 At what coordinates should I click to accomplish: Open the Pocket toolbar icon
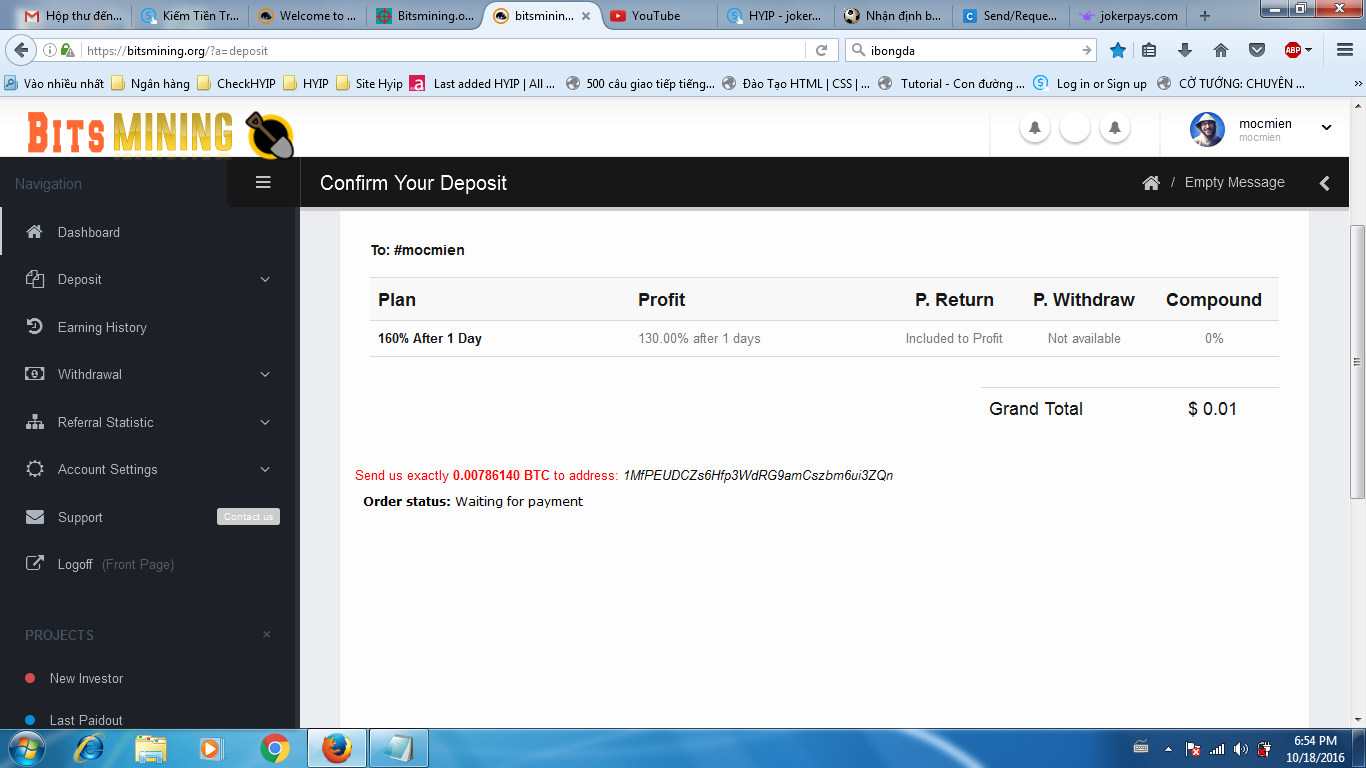[1257, 50]
